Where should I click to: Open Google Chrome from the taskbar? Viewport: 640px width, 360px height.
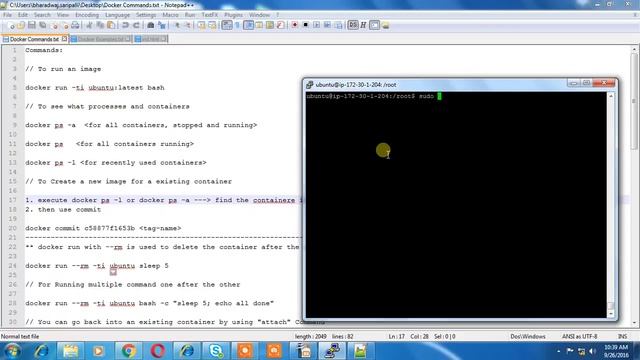(x=129, y=351)
